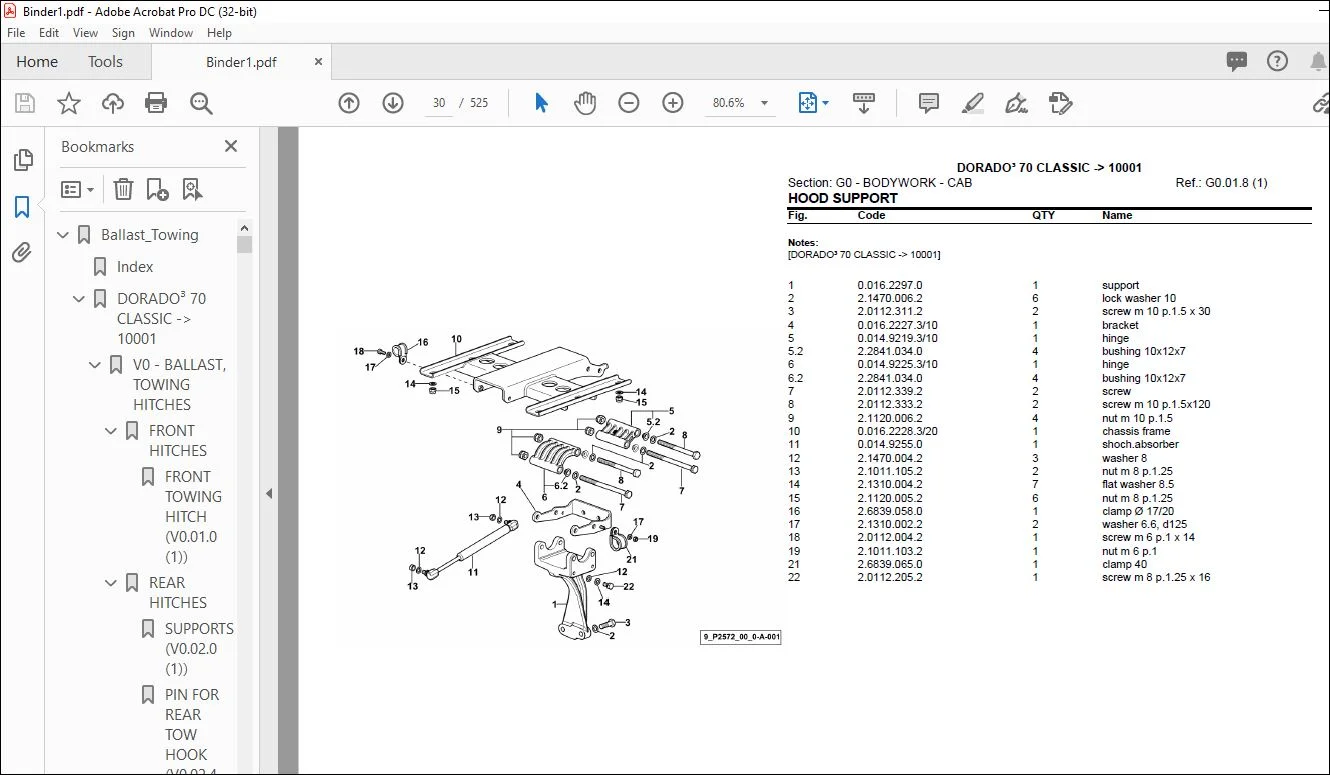Click the Save file icon

pos(25,103)
